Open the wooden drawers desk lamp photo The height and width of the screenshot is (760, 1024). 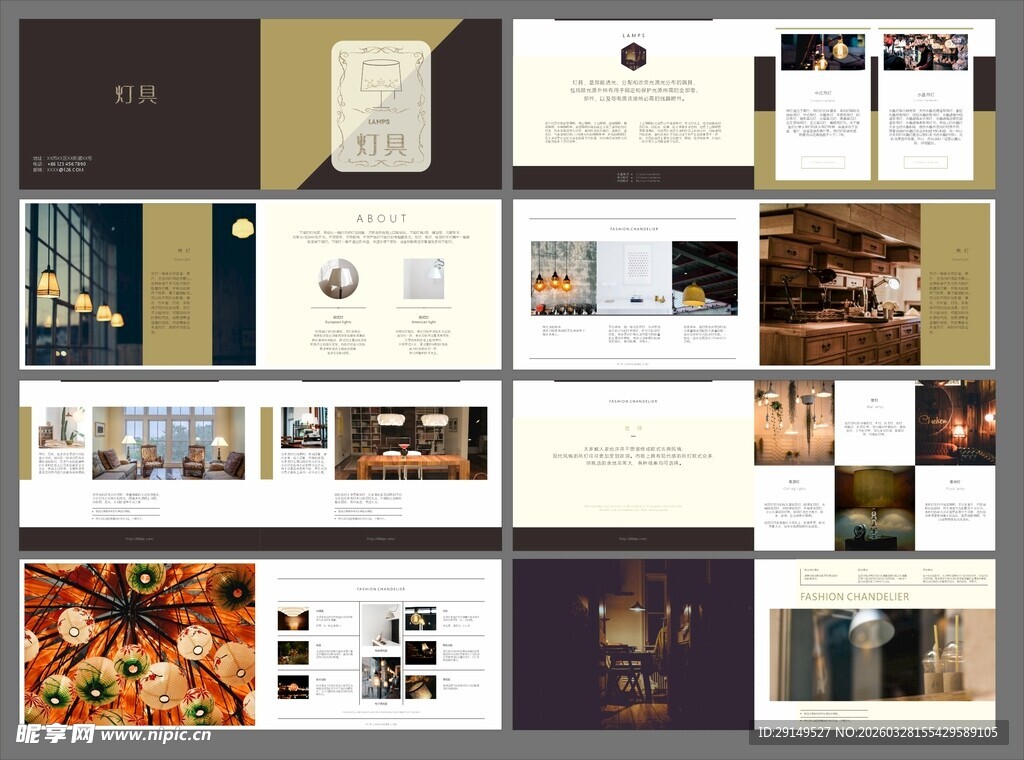tap(839, 285)
